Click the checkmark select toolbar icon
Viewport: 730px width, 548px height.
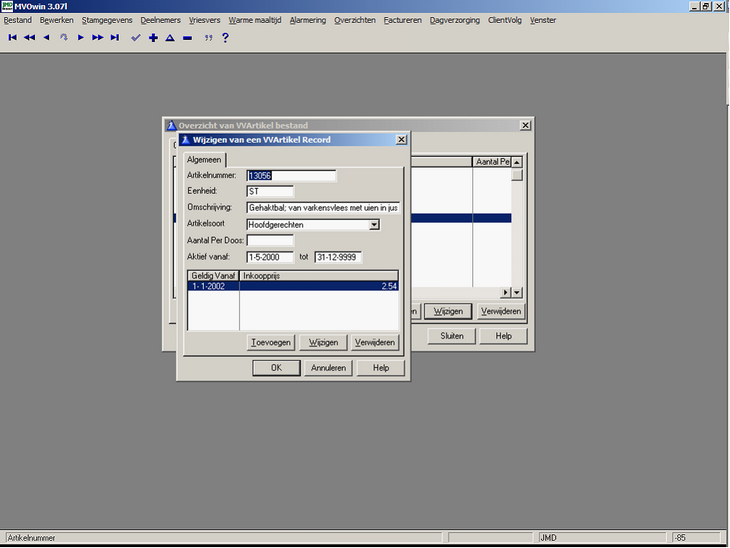point(135,38)
